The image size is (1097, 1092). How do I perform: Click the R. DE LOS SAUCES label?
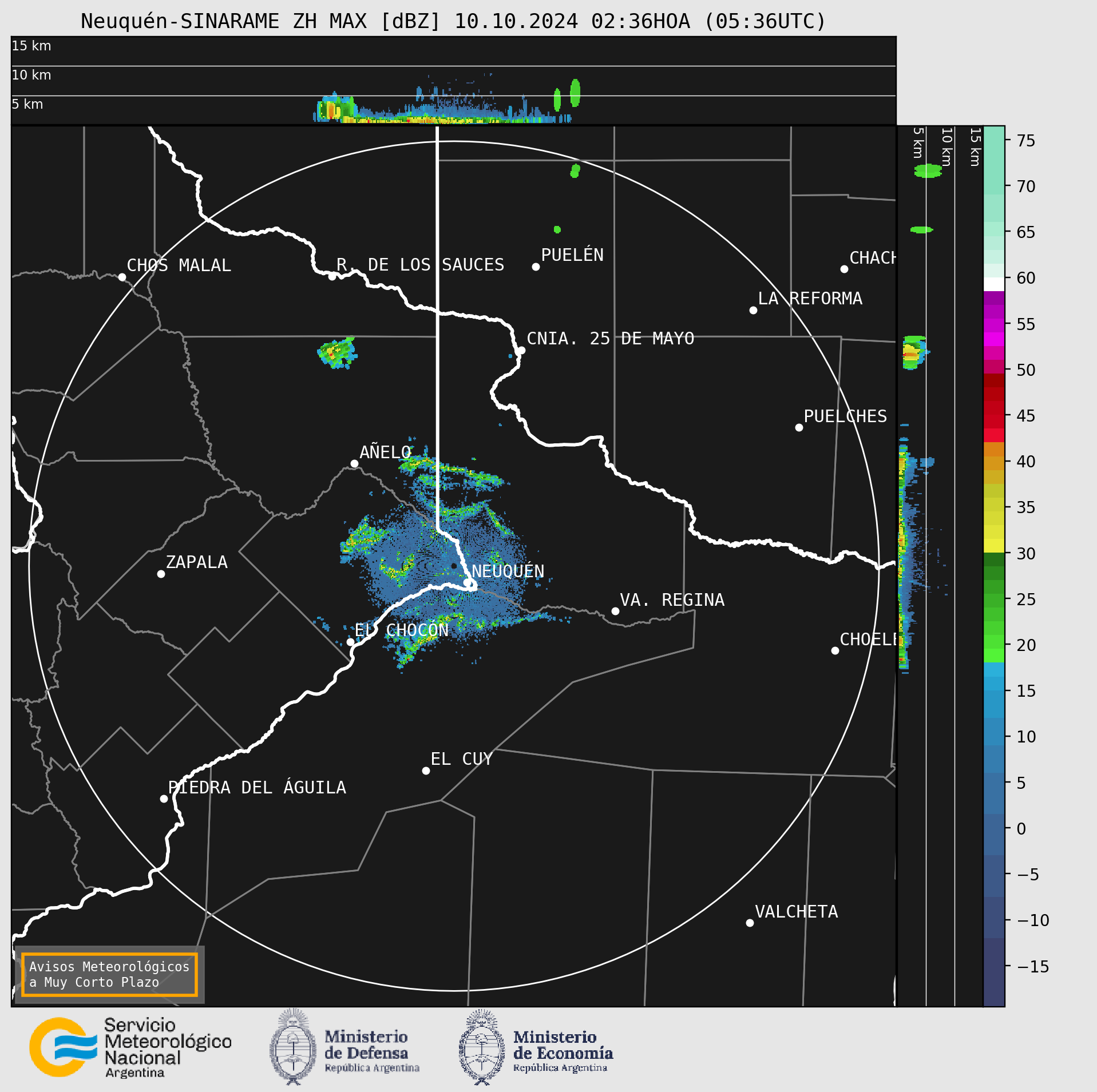click(420, 265)
